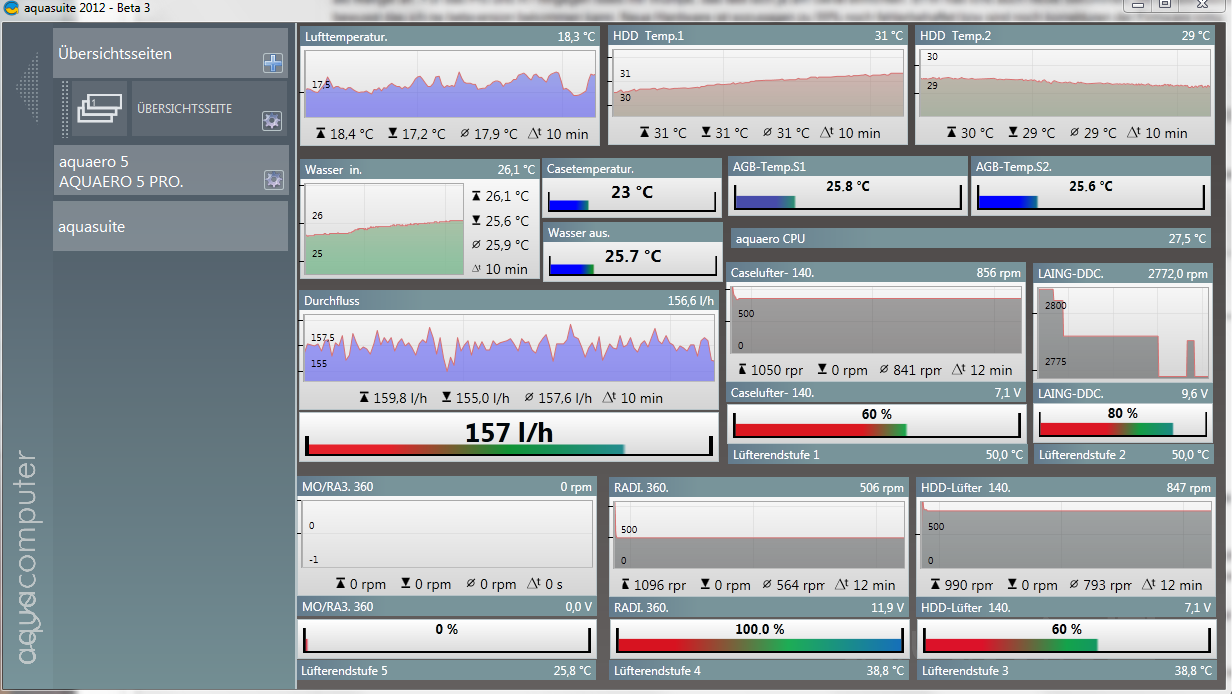Click the Durchfluss flow chart
Image resolution: width=1232 pixels, height=694 pixels.
[x=508, y=347]
